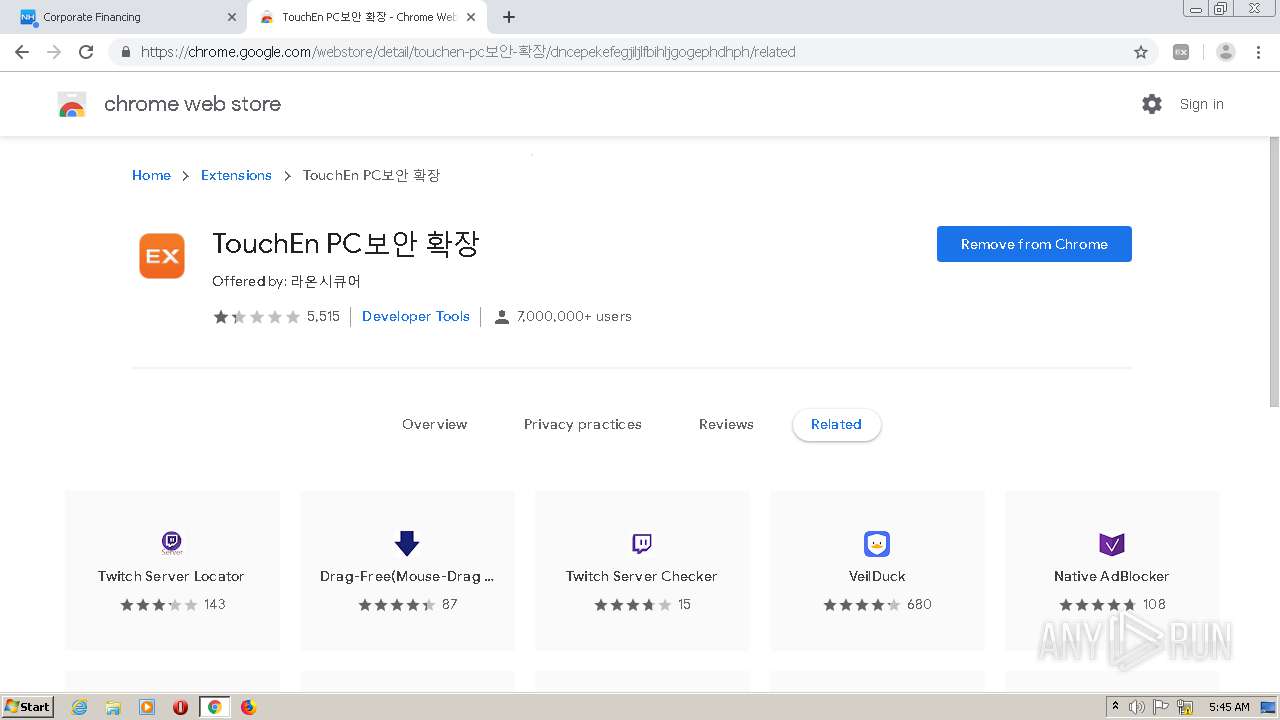
Task: Click the TouchEn EX toolbar extension icon
Action: click(1181, 52)
